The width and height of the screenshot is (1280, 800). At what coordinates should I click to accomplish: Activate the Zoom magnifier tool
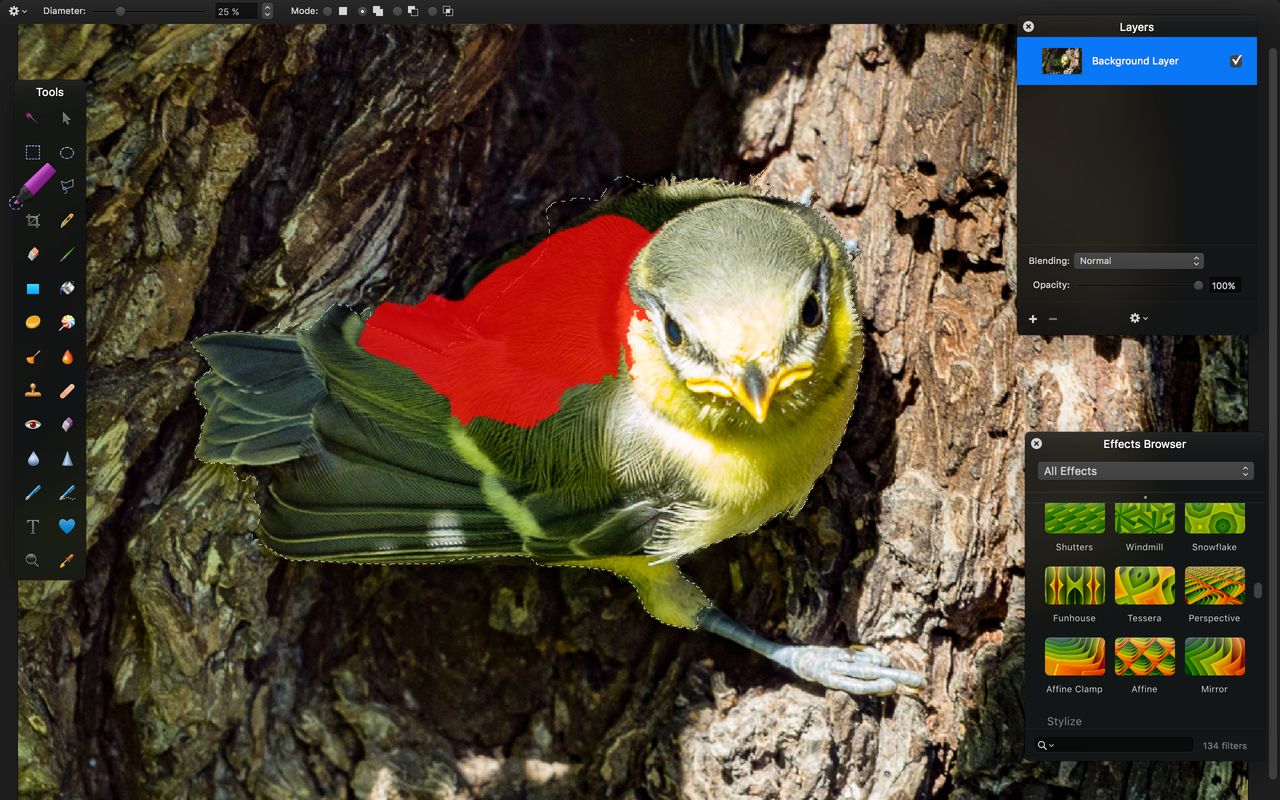point(33,560)
